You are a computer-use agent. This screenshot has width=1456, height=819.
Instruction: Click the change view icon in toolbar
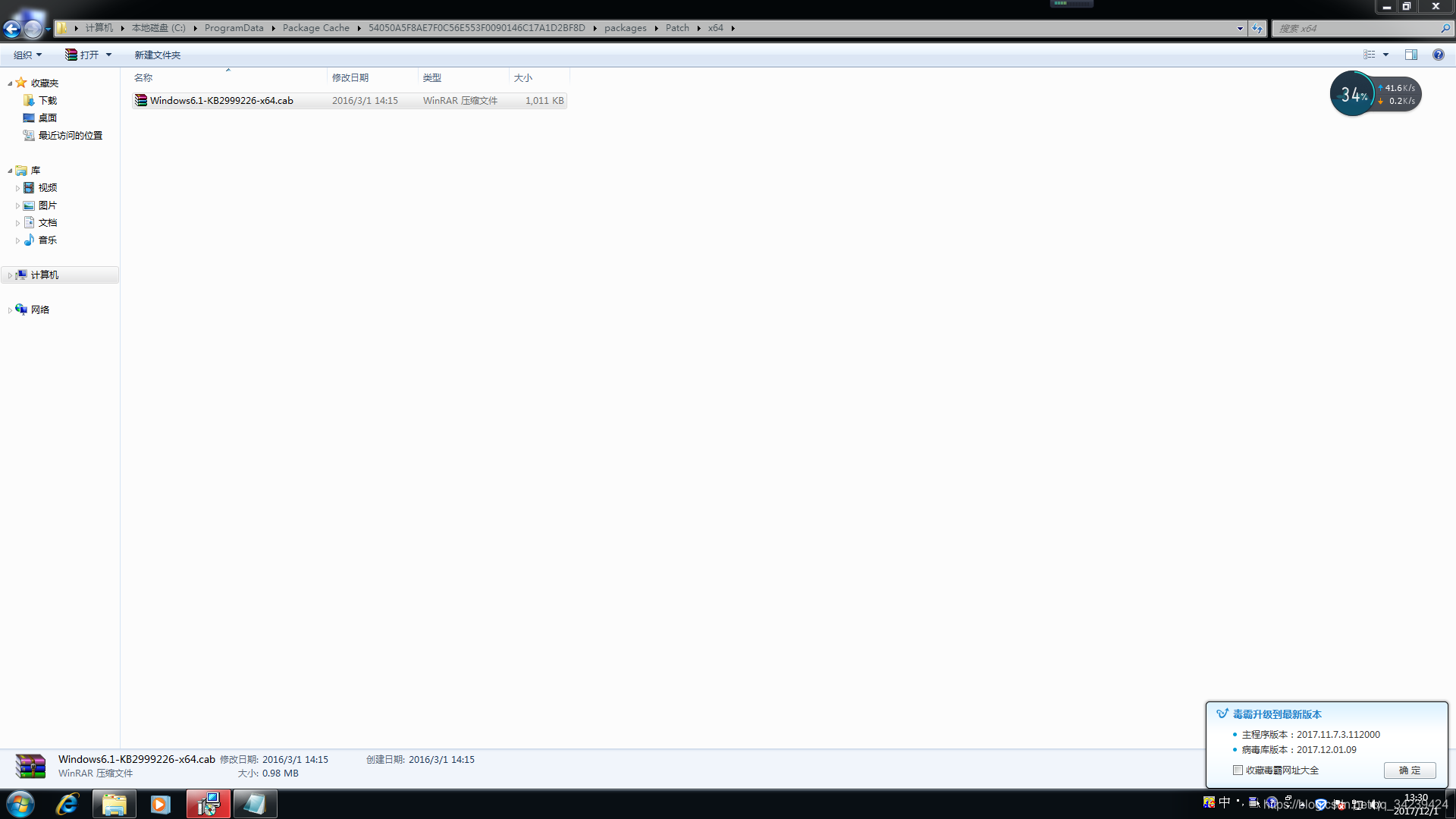pyautogui.click(x=1370, y=54)
